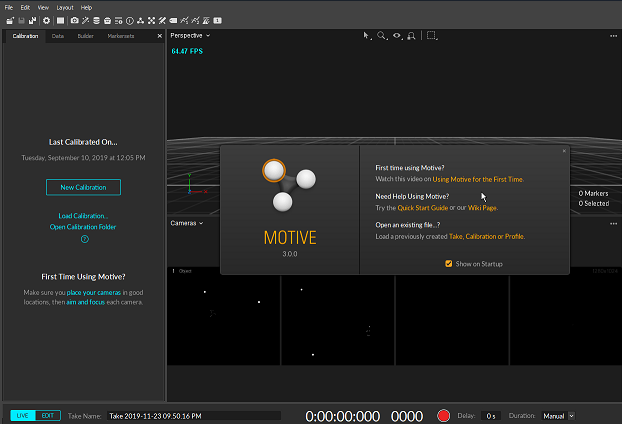
Task: Uncheck Show on Startup checkbox
Action: click(x=449, y=264)
